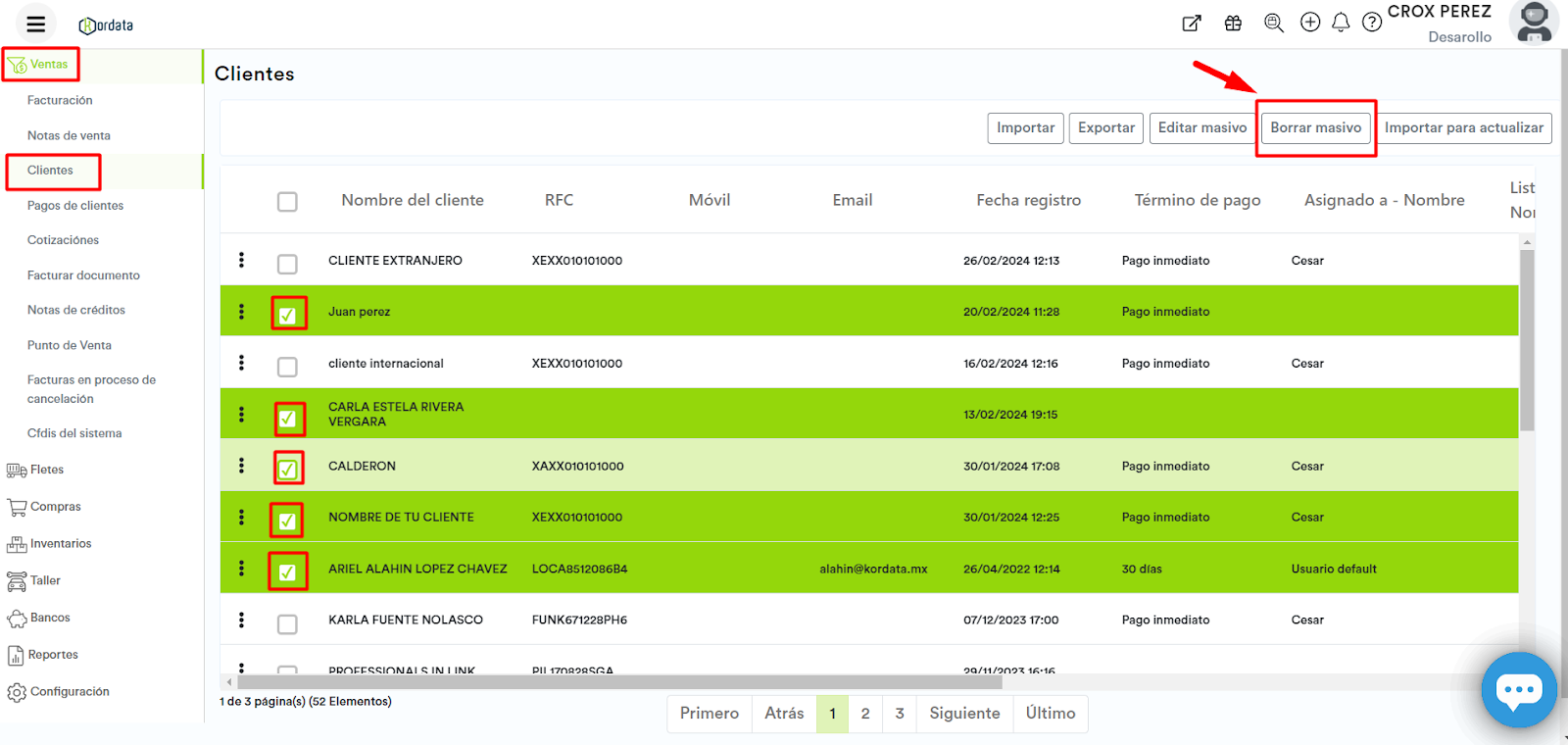Click the horizontal table scrollbar
Image resolution: width=1568 pixels, height=745 pixels.
click(619, 682)
